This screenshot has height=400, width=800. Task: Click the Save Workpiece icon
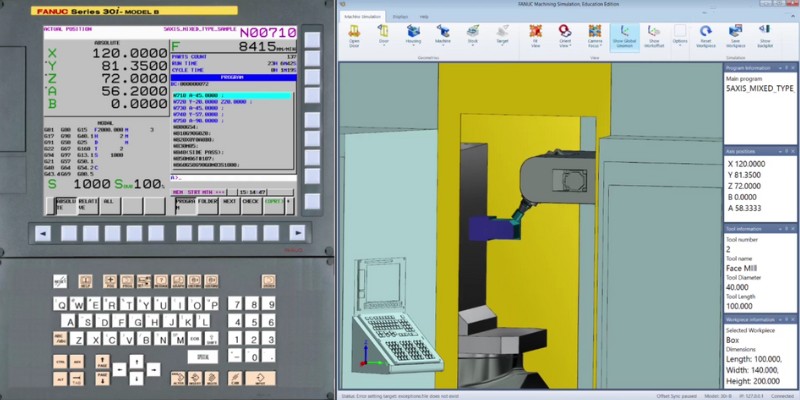735,36
